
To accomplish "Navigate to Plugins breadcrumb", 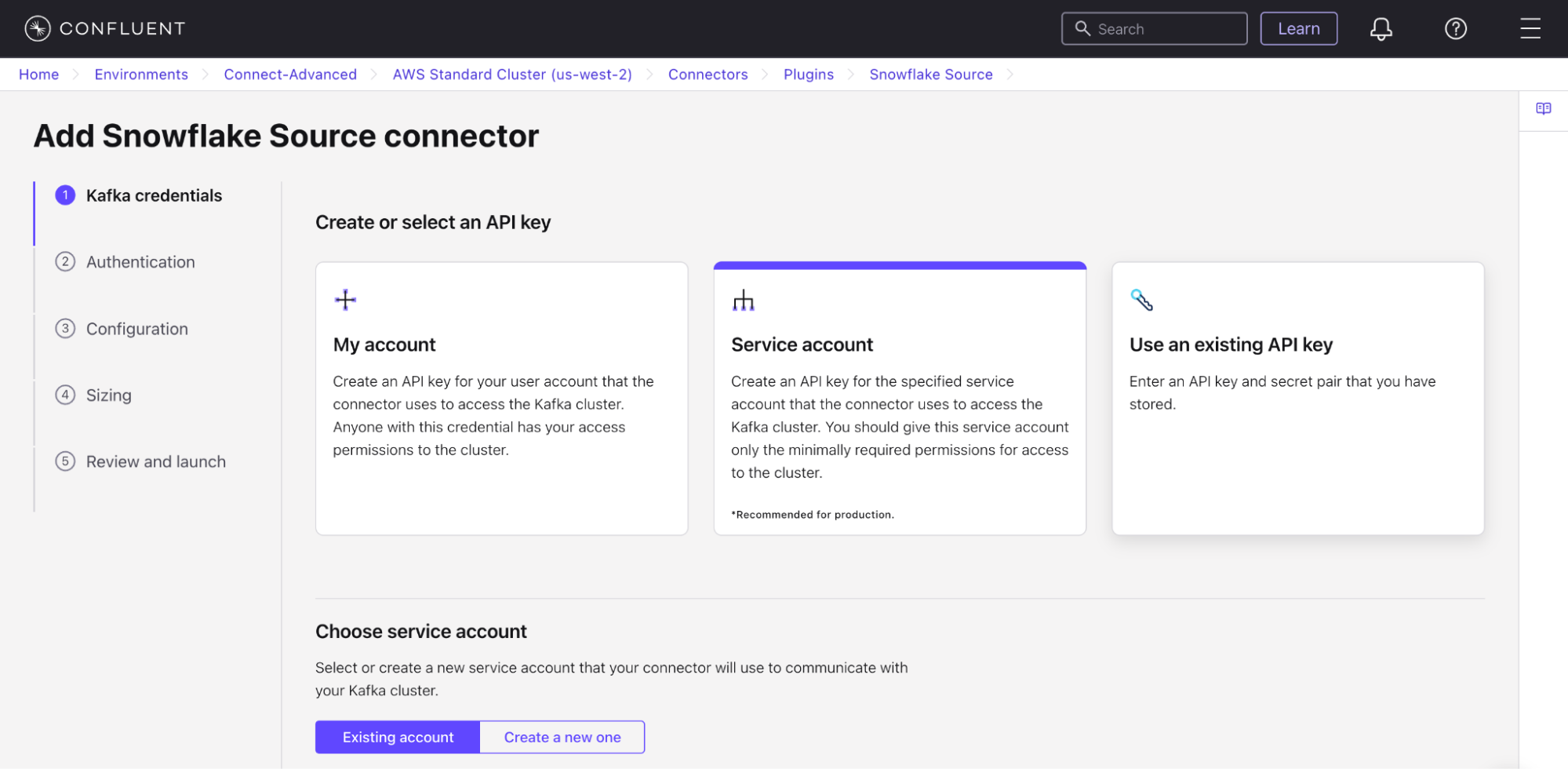I will (x=808, y=75).
